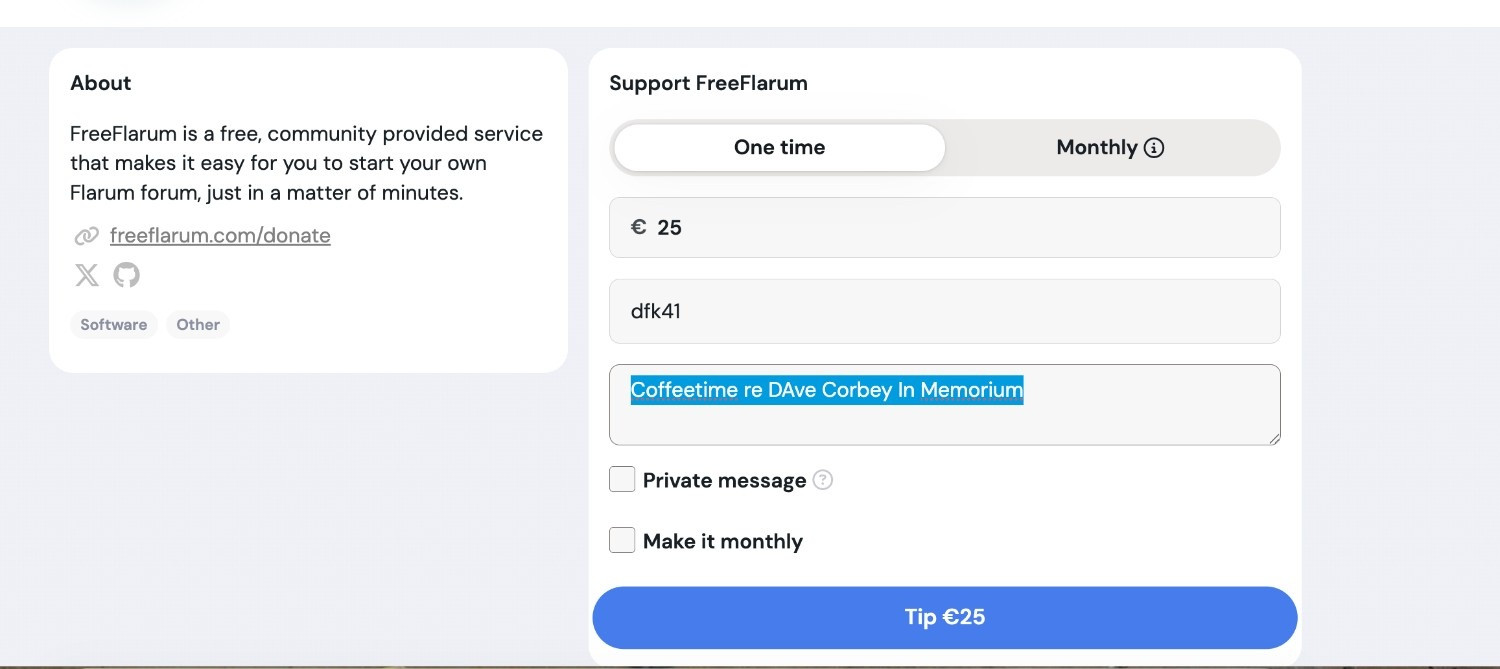Focus the amount field showing 25

960,228
